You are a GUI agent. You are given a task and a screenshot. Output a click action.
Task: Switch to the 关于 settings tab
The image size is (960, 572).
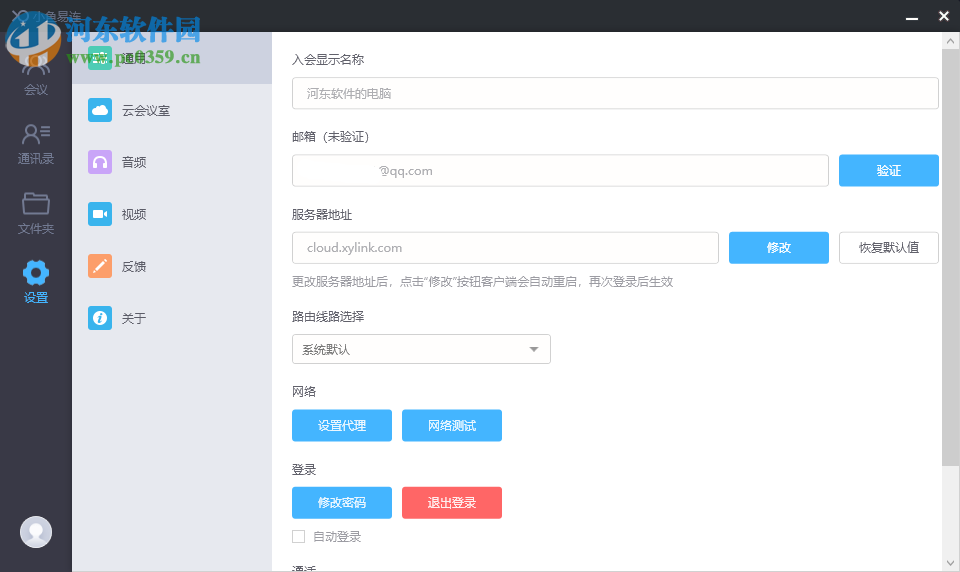172,318
